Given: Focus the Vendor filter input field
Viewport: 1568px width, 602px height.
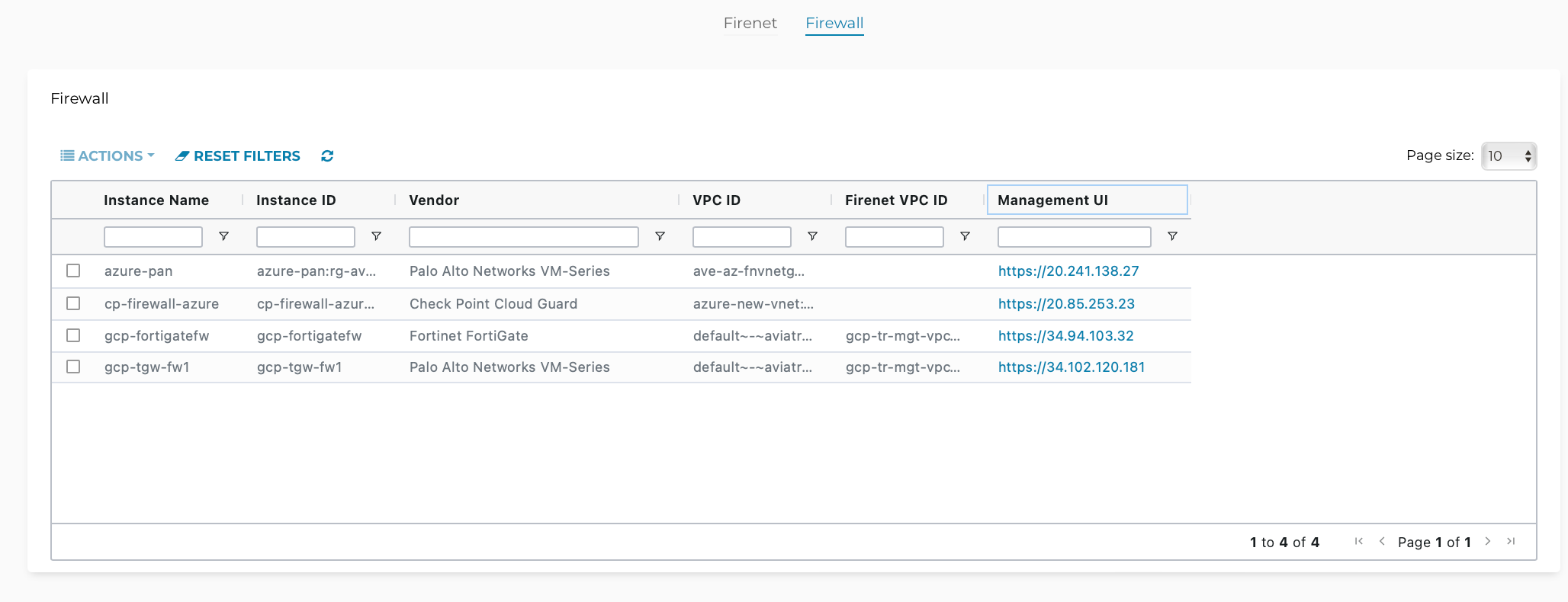Looking at the screenshot, I should click(524, 237).
